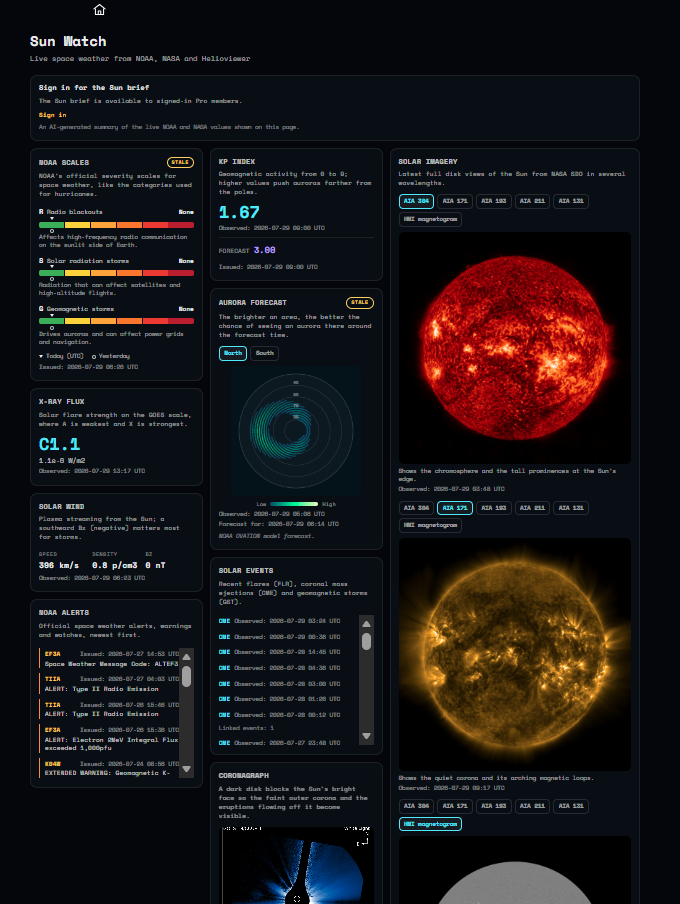This screenshot has width=680, height=904.
Task: Switch aurora map to North hemisphere
Action: point(233,353)
